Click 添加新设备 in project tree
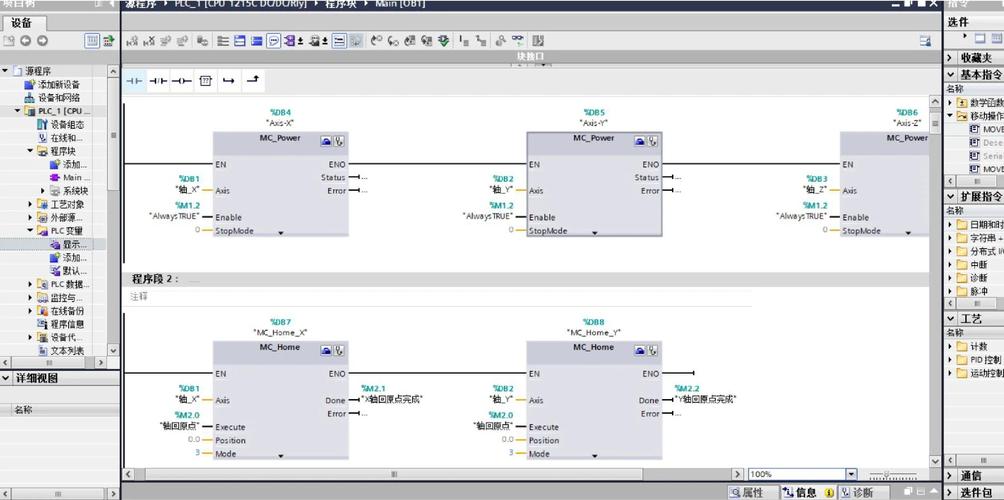Image resolution: width=1004 pixels, height=500 pixels. click(58, 85)
